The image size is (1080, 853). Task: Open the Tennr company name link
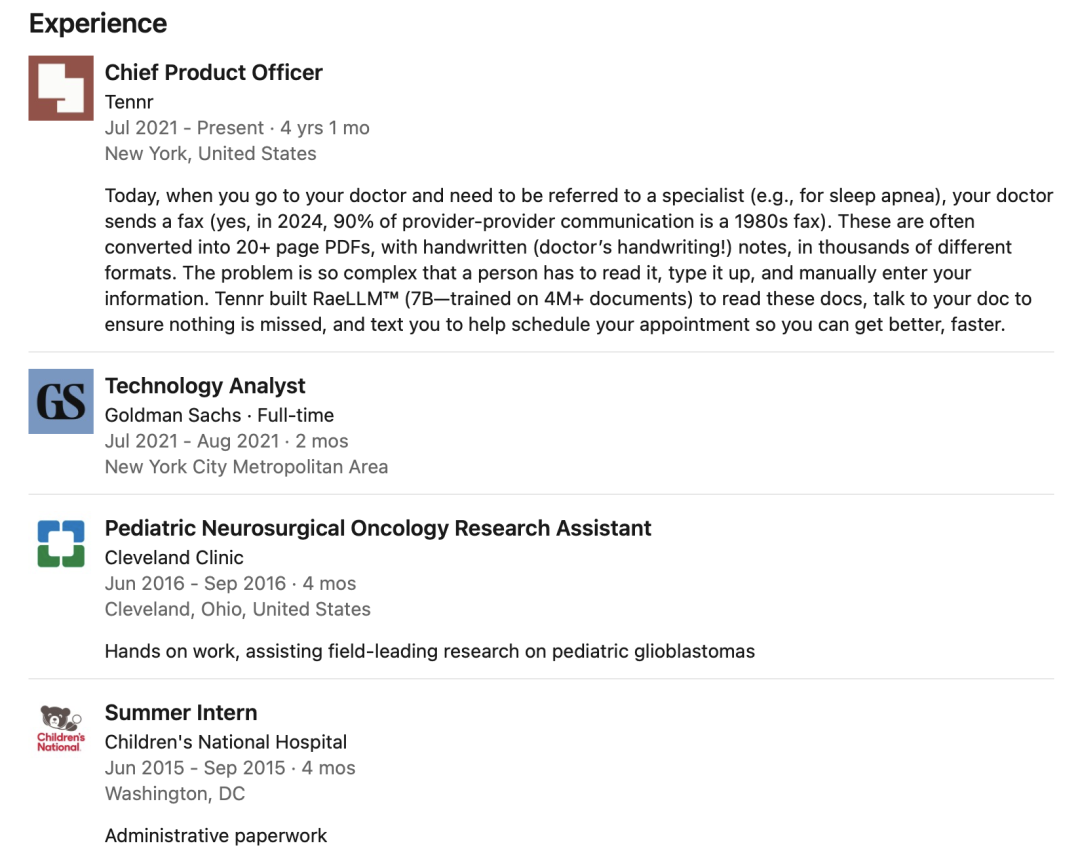pyautogui.click(x=129, y=102)
